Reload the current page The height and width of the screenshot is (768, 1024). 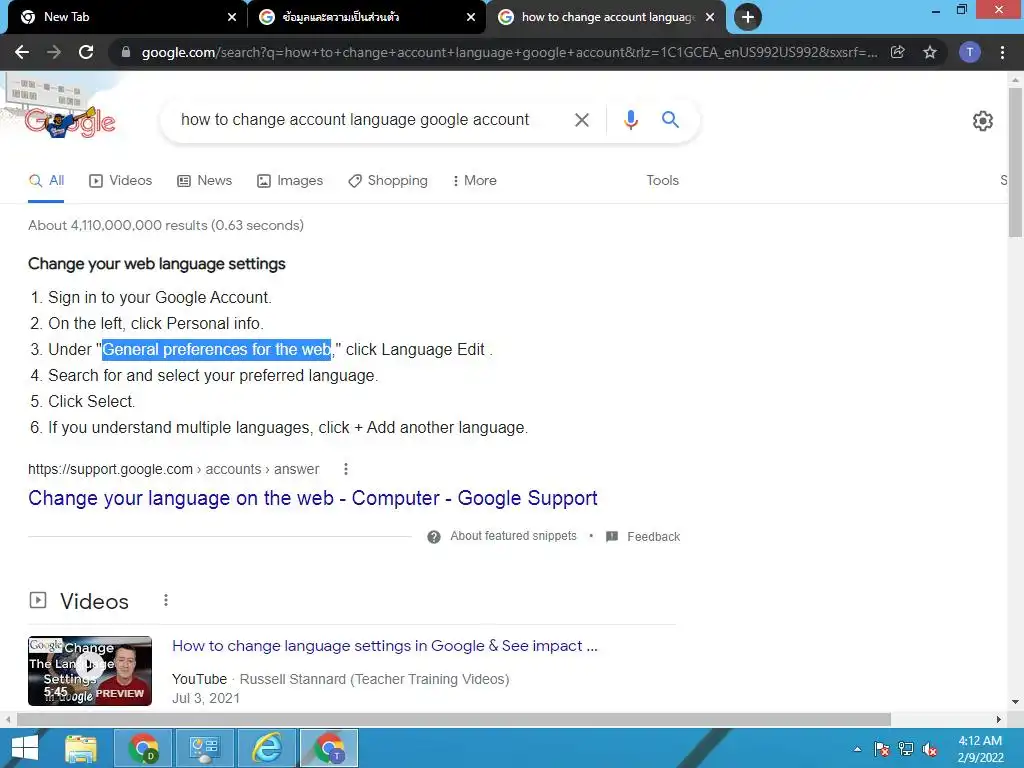tap(86, 52)
